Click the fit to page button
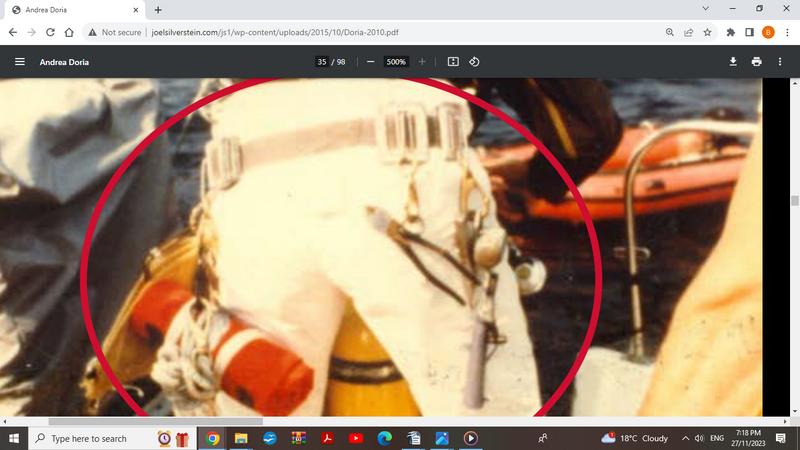The image size is (800, 450). 453,62
